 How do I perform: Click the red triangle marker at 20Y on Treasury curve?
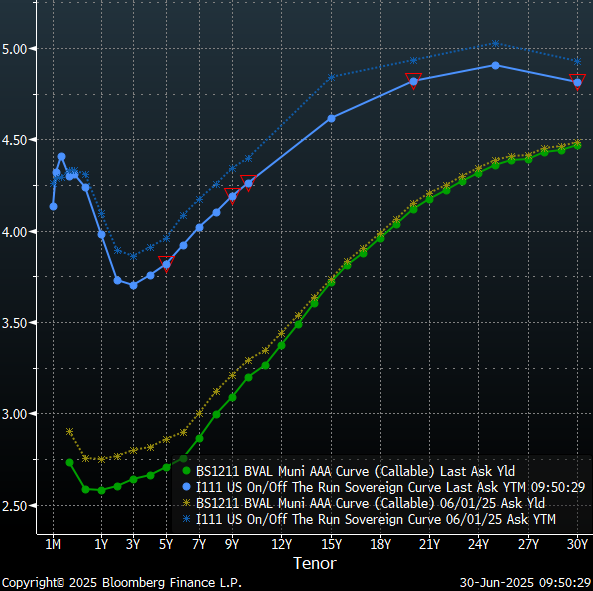coord(413,81)
